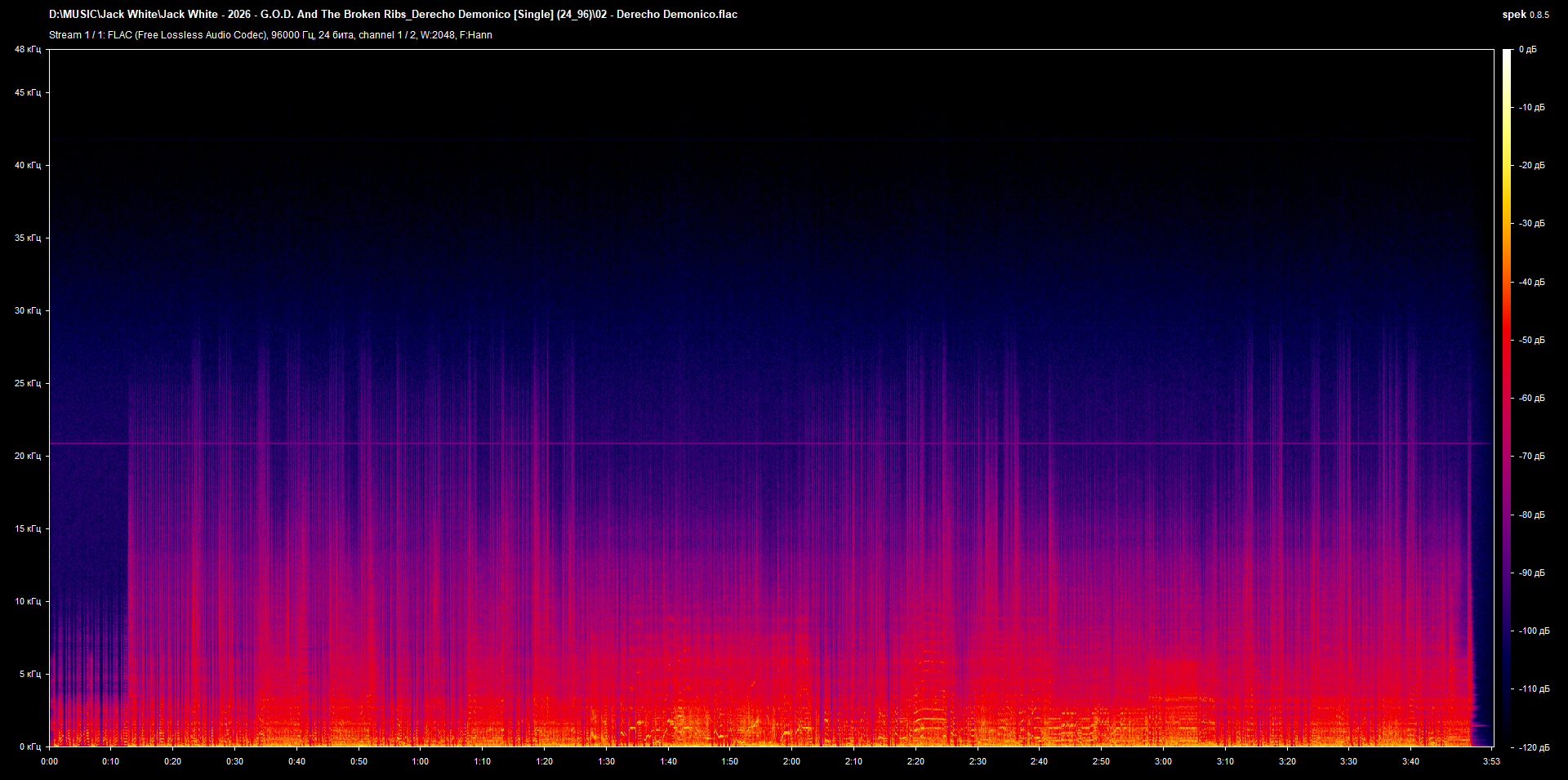Click the 48 кГц frequency axis label
Viewport: 1568px width, 780px height.
[x=27, y=48]
